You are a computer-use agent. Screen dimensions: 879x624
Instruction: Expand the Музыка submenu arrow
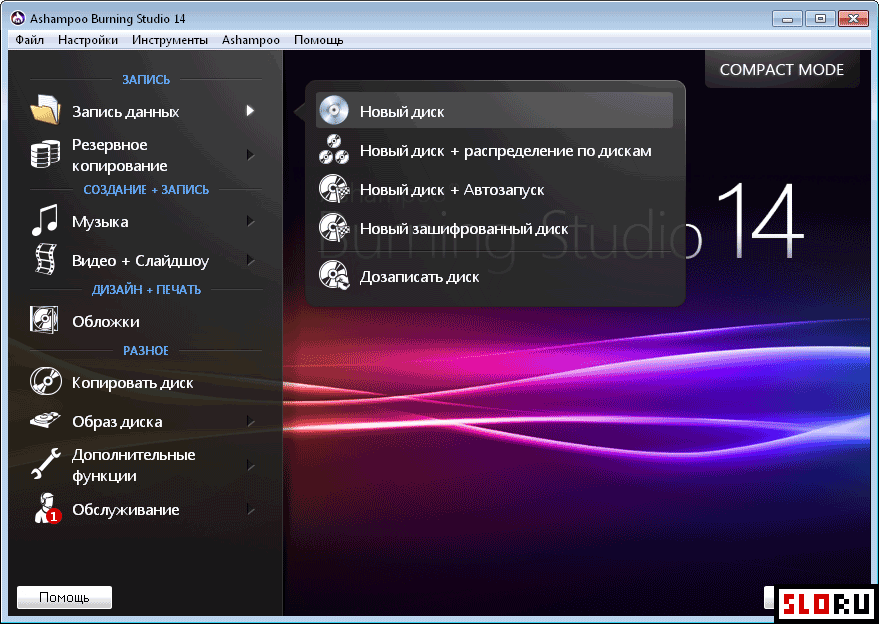(250, 221)
